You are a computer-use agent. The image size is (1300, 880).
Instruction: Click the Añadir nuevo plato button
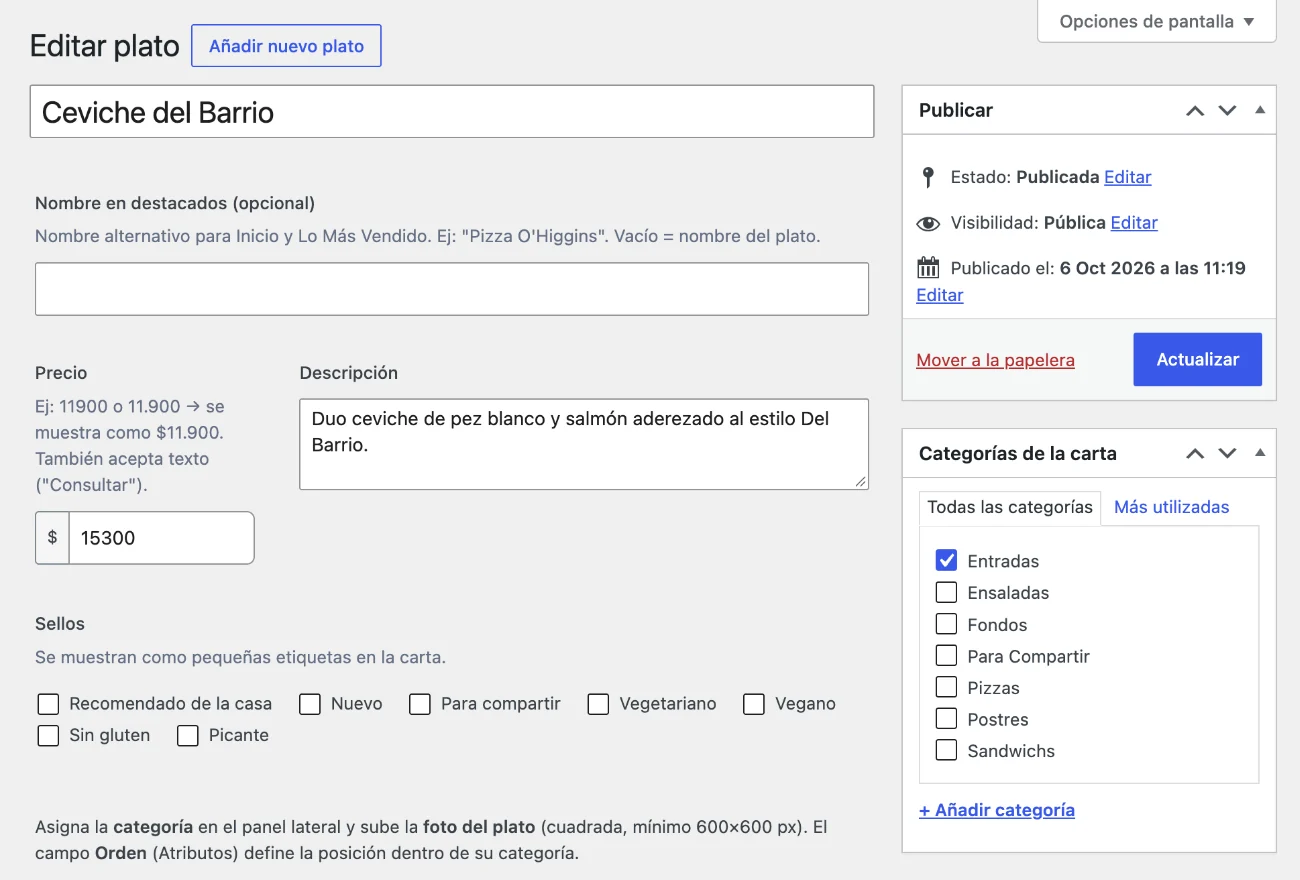(x=286, y=46)
